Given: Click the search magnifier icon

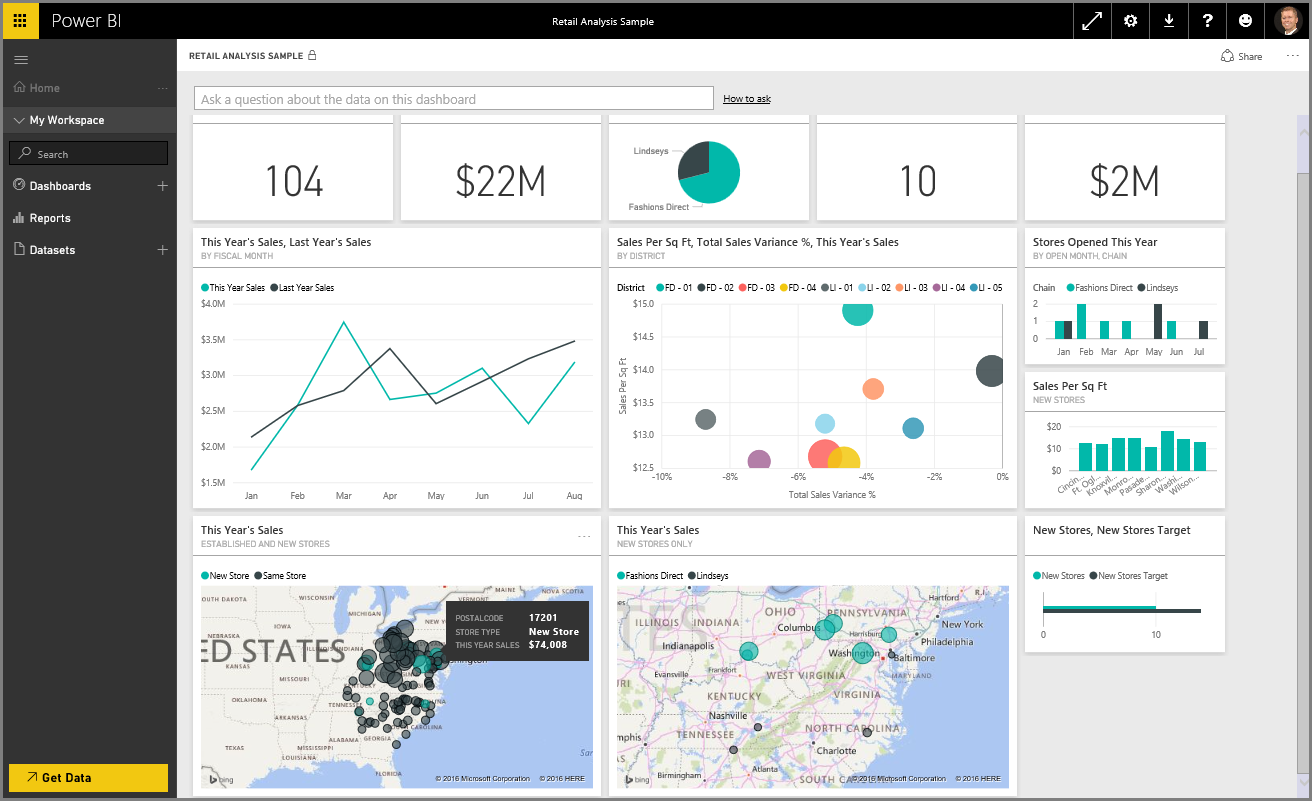Looking at the screenshot, I should point(25,154).
